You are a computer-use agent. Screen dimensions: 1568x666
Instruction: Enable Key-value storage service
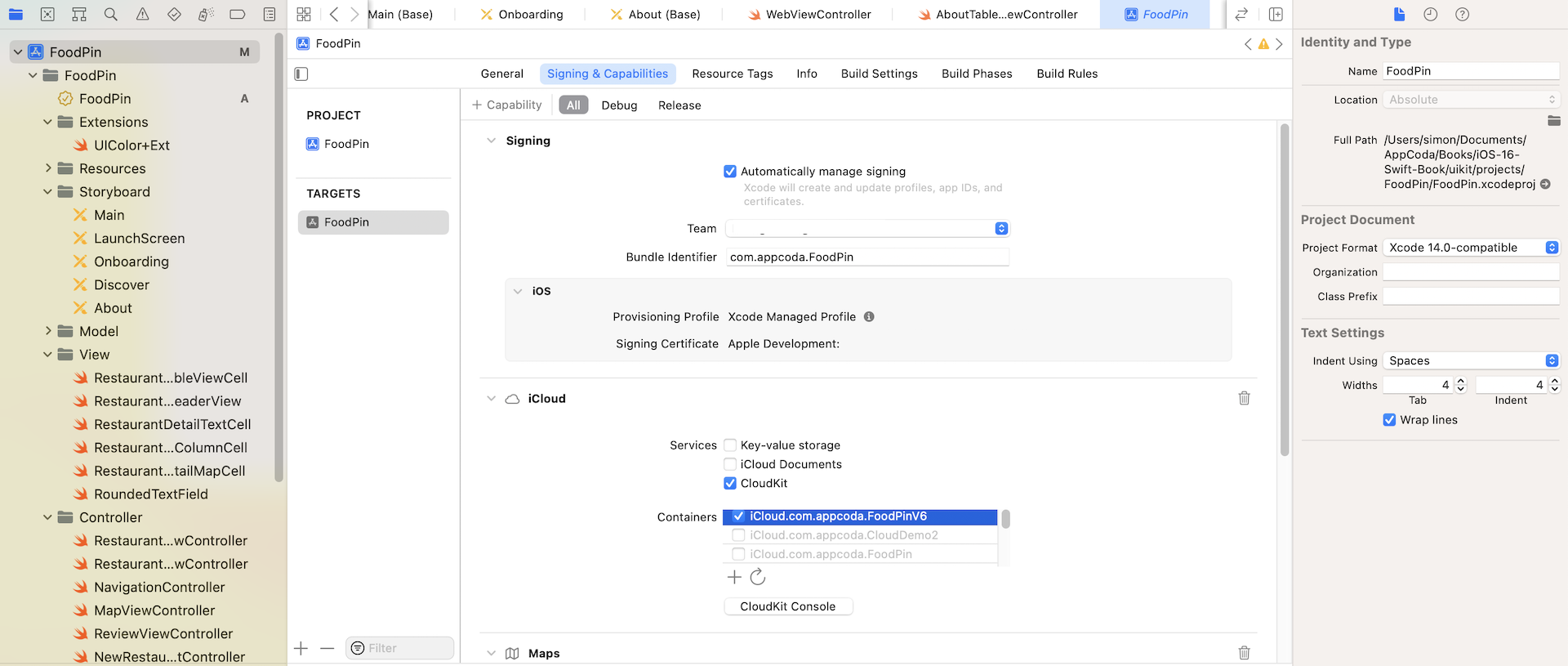730,445
